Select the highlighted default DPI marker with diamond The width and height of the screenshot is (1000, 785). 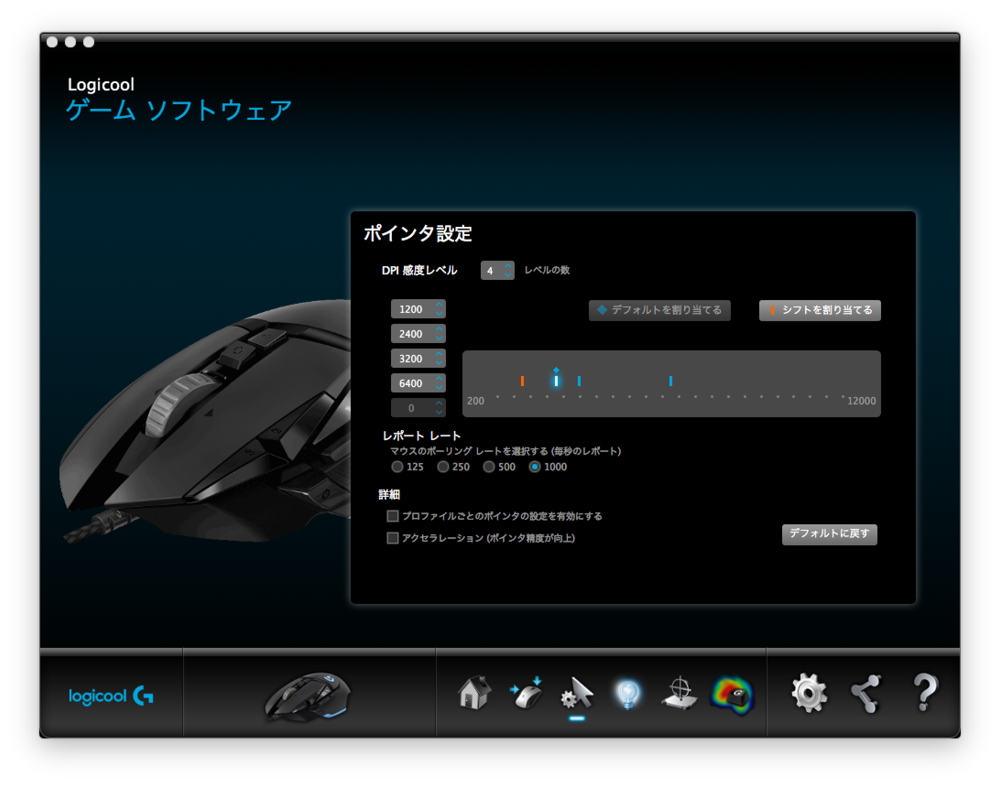click(x=556, y=379)
